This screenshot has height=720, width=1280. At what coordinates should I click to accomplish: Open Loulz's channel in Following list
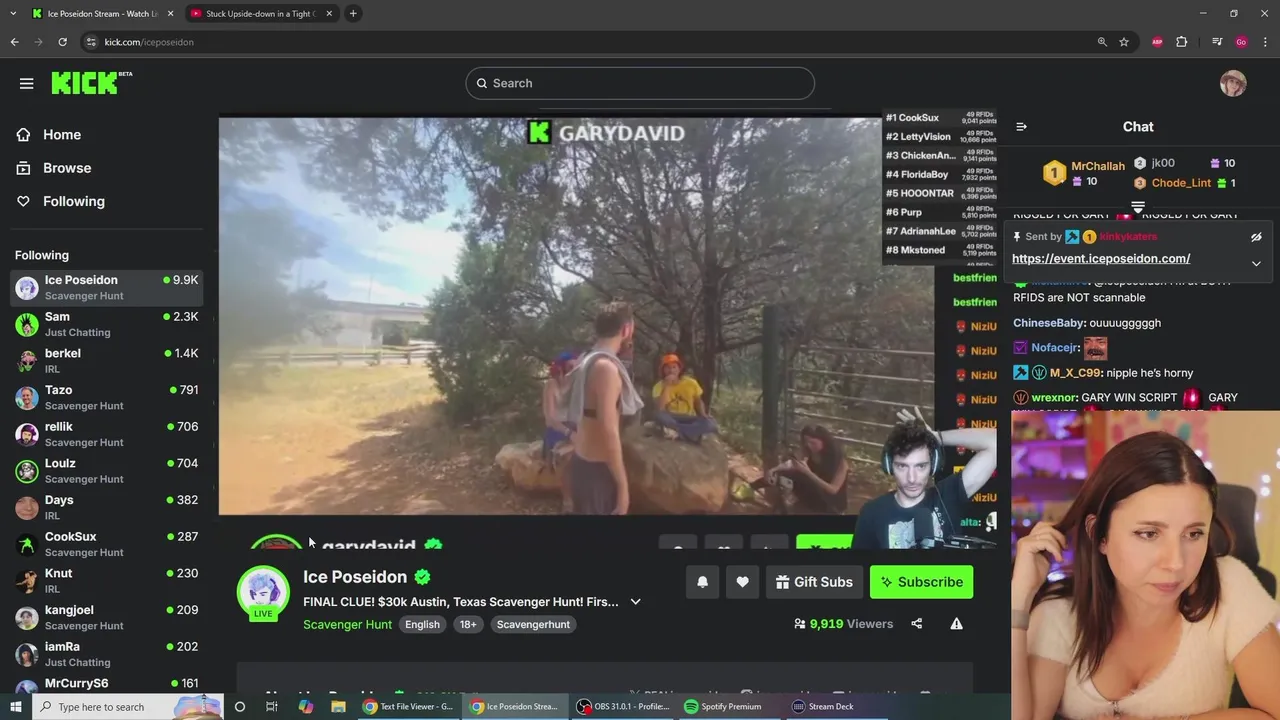point(108,471)
